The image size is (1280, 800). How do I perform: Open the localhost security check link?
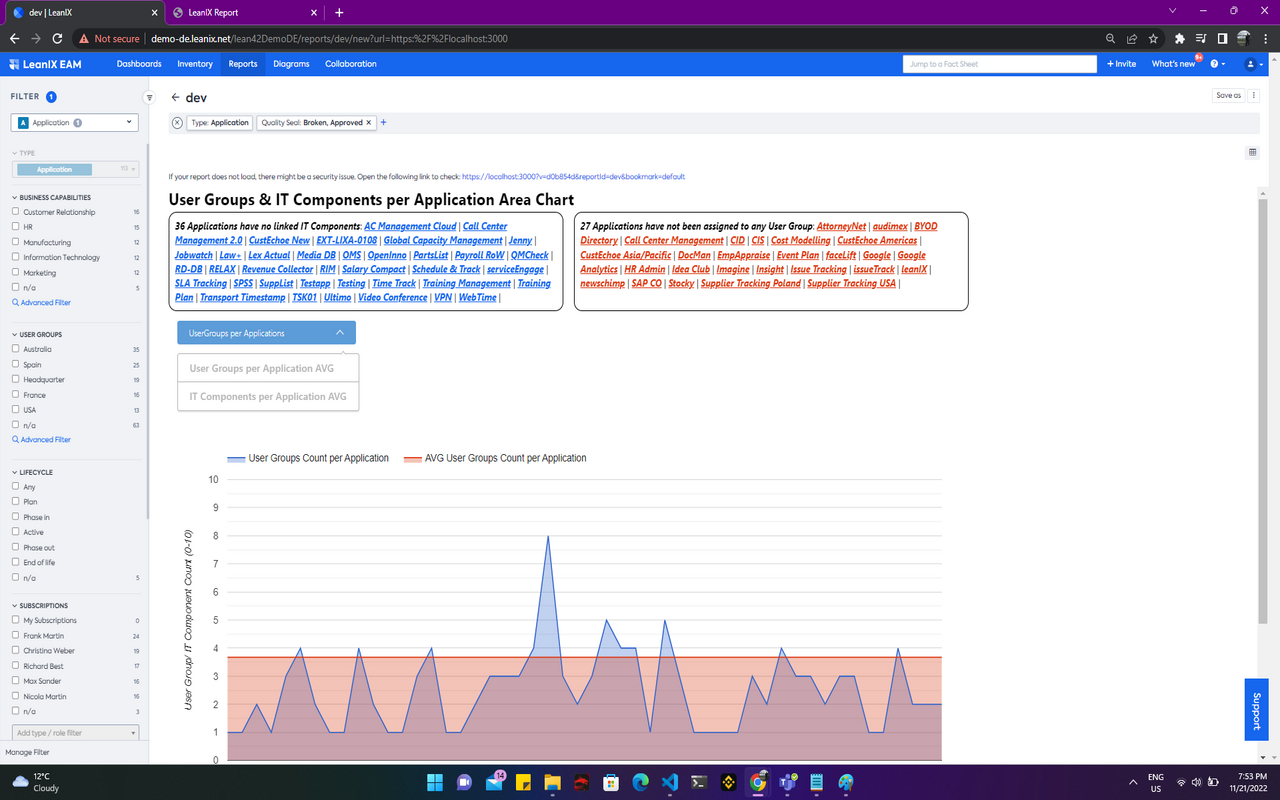[x=573, y=176]
